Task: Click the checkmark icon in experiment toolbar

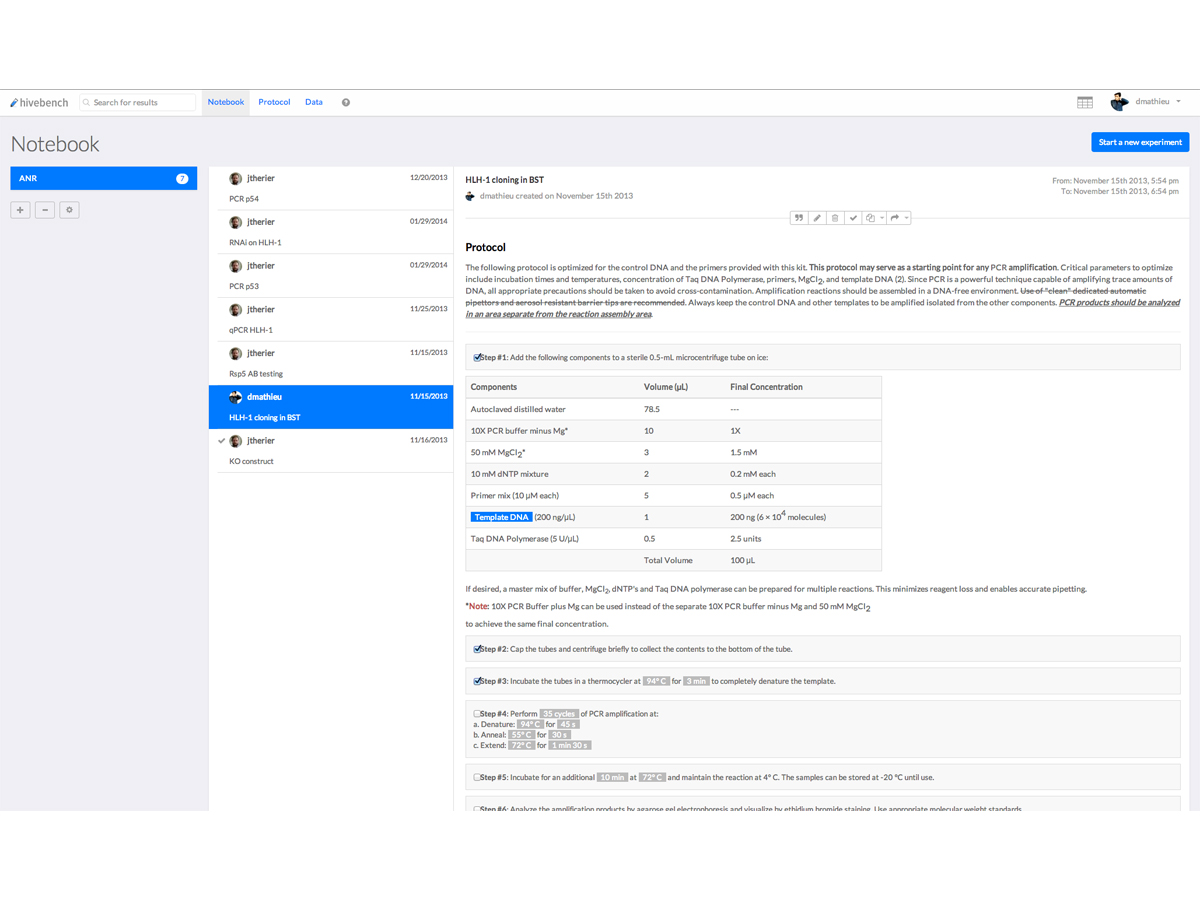Action: [853, 218]
